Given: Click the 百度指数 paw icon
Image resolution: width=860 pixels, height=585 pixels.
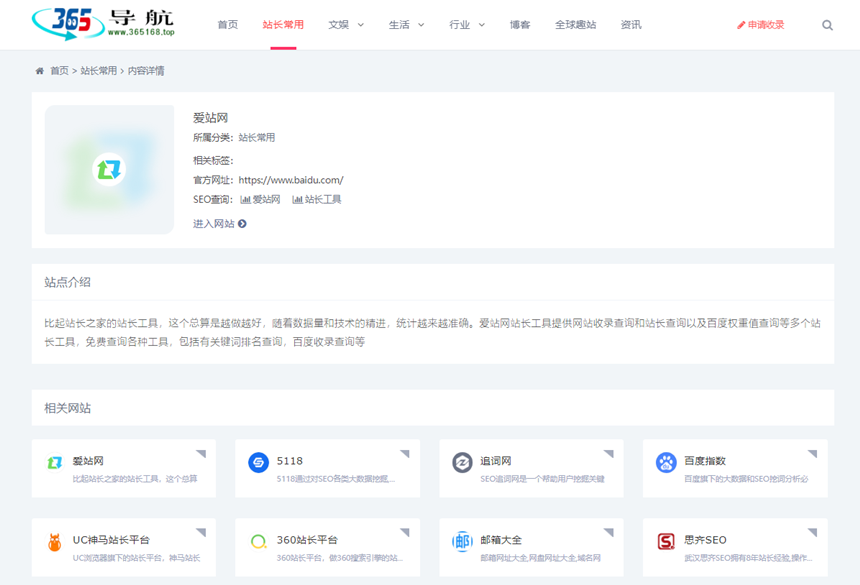Looking at the screenshot, I should pos(666,463).
